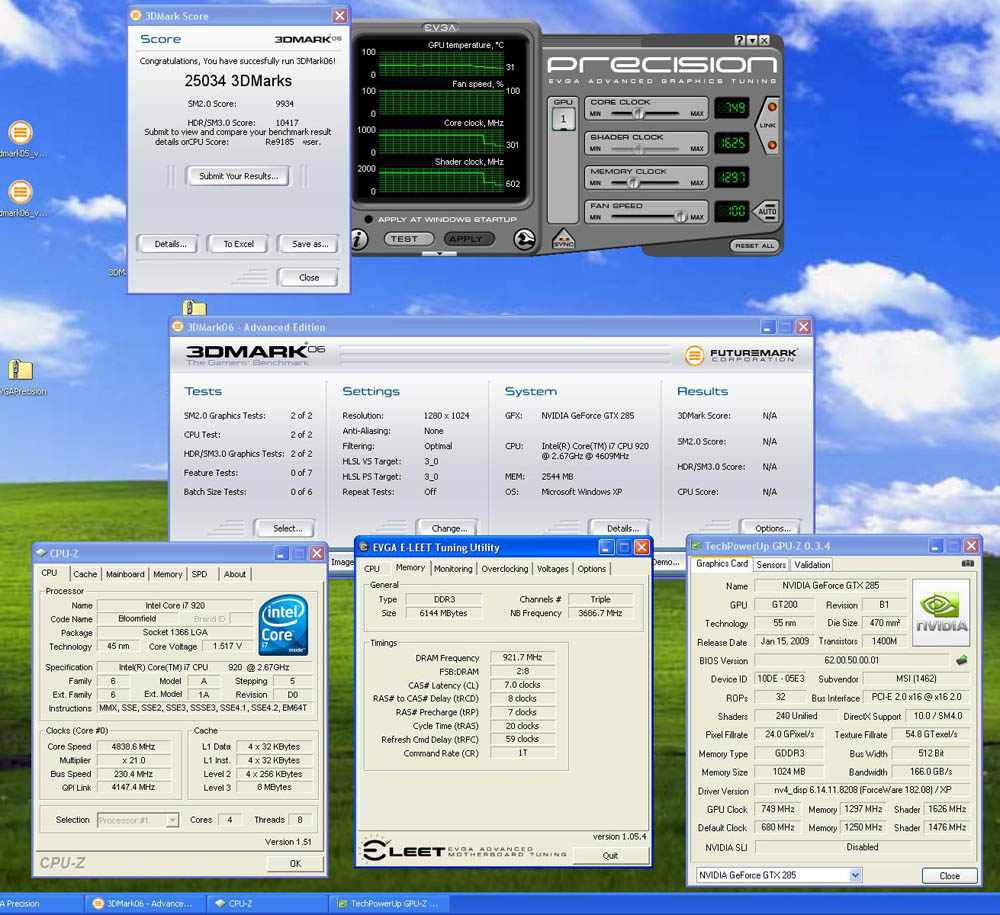Viewport: 1000px width, 915px height.
Task: Adjust the Core Clock slider
Action: pyautogui.click(x=638, y=113)
